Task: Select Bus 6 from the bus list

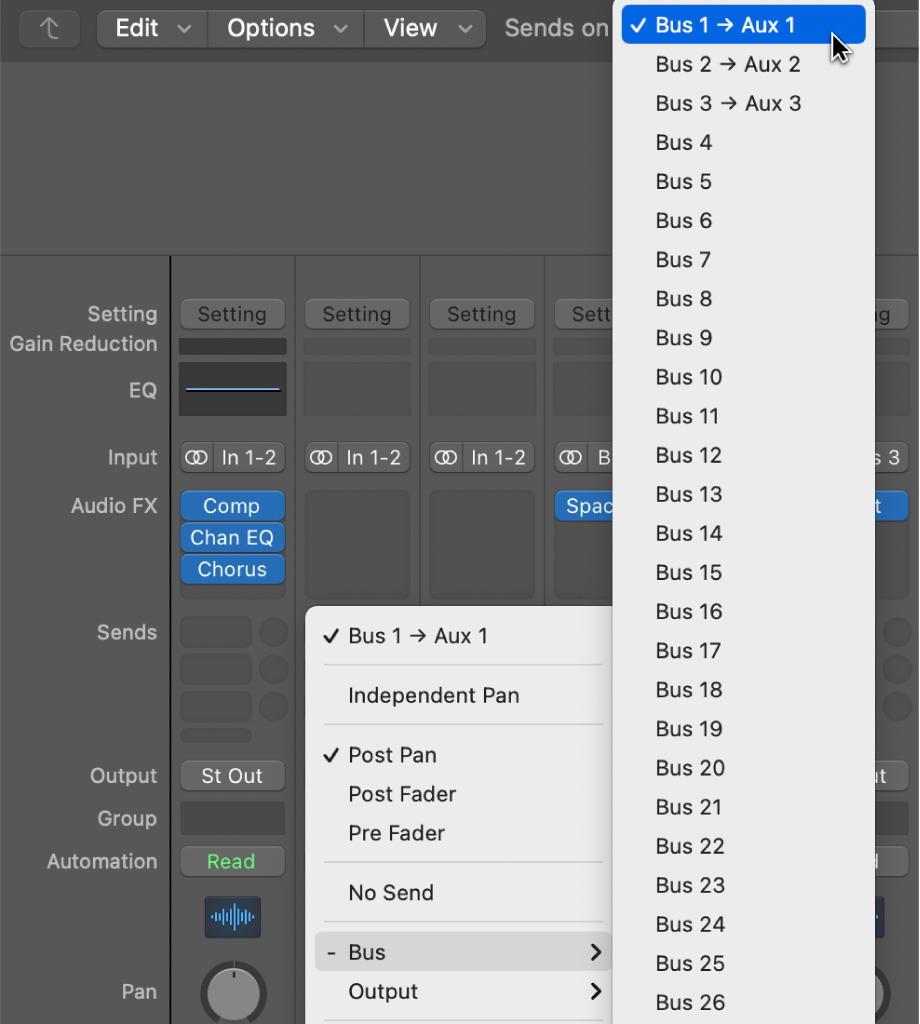Action: coord(744,221)
